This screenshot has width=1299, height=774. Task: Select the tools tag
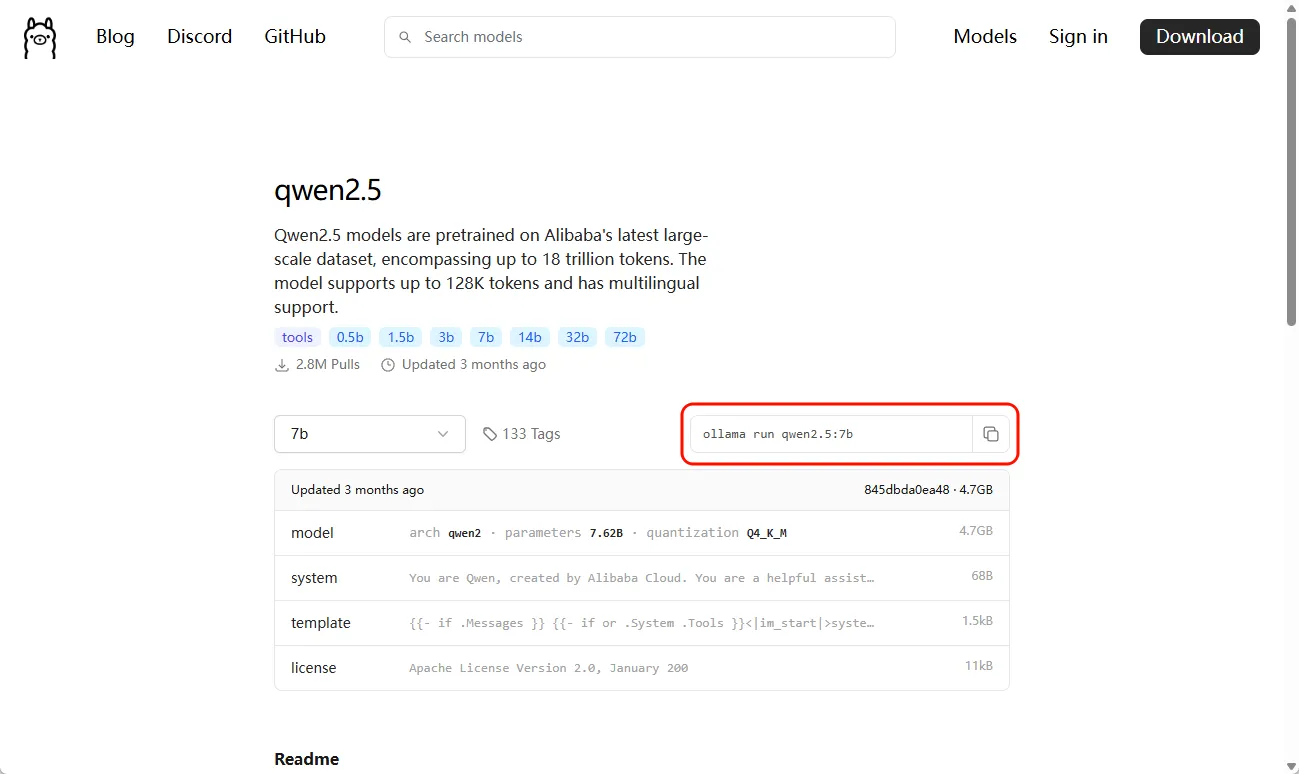click(x=297, y=337)
